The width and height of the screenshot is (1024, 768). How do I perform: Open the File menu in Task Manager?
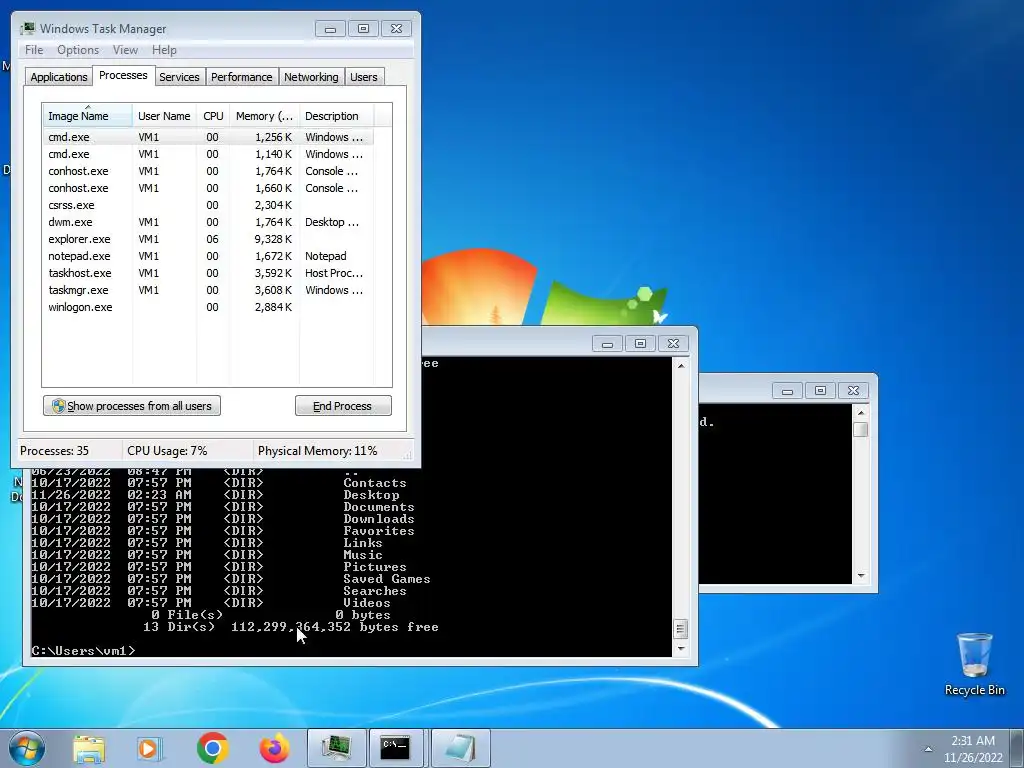(34, 50)
